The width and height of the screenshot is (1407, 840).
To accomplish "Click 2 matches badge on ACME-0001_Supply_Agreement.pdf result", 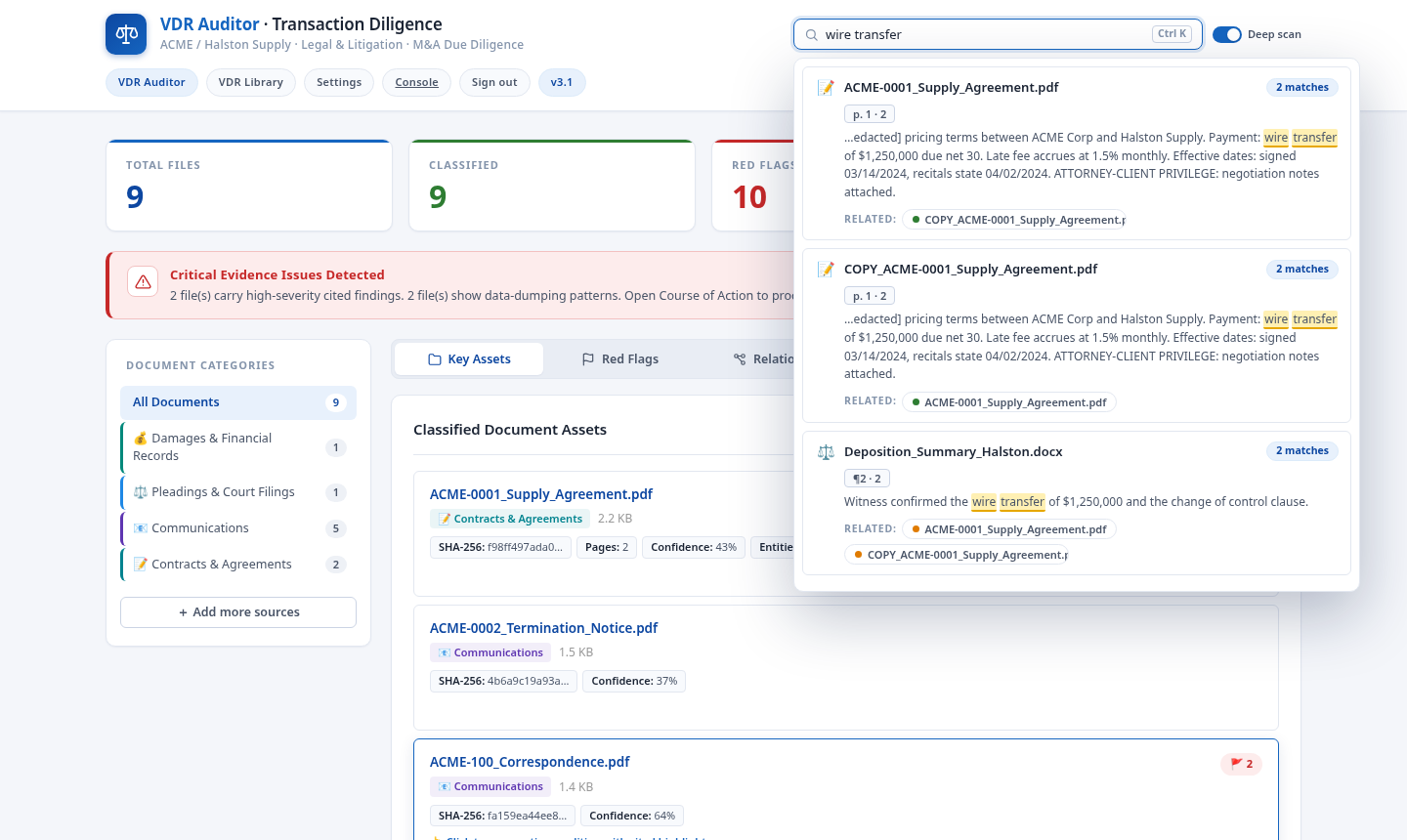I will coord(1302,87).
